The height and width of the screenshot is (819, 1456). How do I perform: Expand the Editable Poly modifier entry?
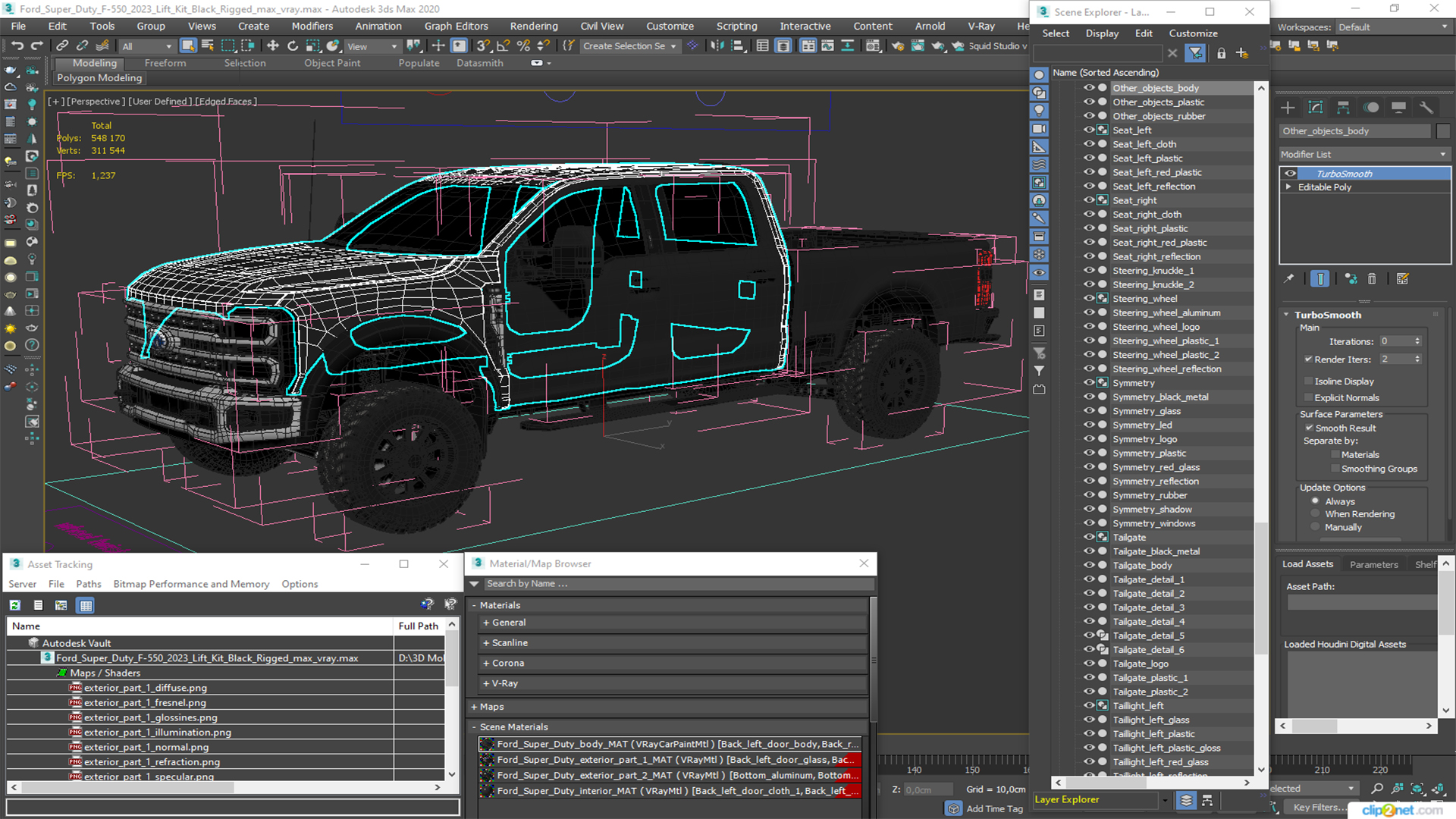click(x=1288, y=187)
